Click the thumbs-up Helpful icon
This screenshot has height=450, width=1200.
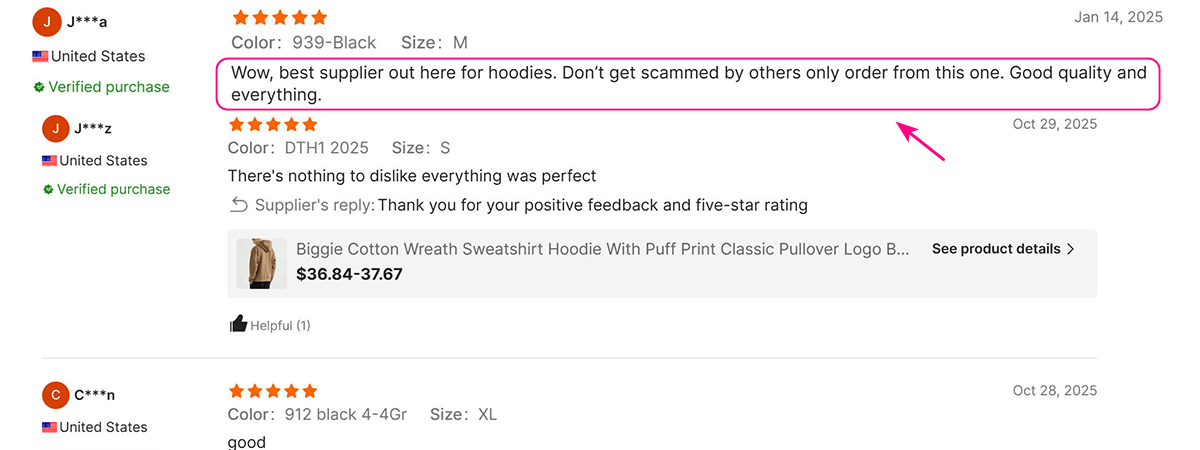coord(238,324)
